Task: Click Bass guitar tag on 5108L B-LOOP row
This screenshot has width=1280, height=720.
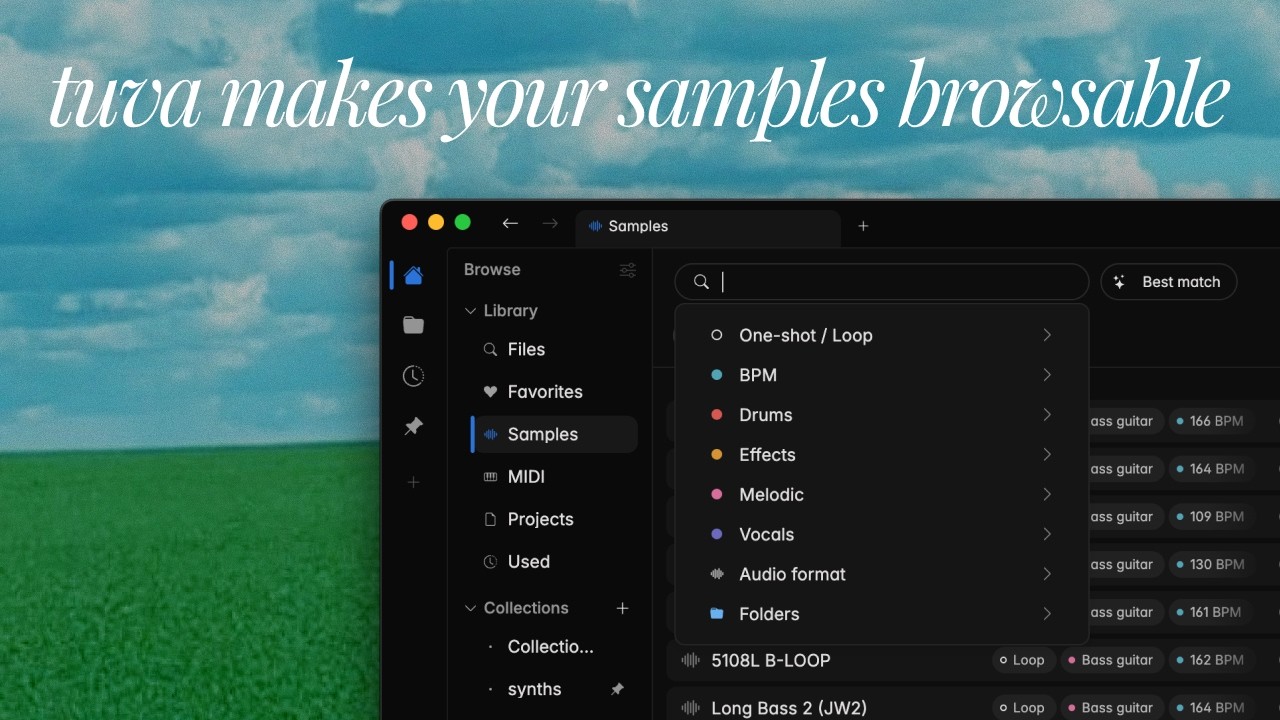Action: coord(1110,660)
